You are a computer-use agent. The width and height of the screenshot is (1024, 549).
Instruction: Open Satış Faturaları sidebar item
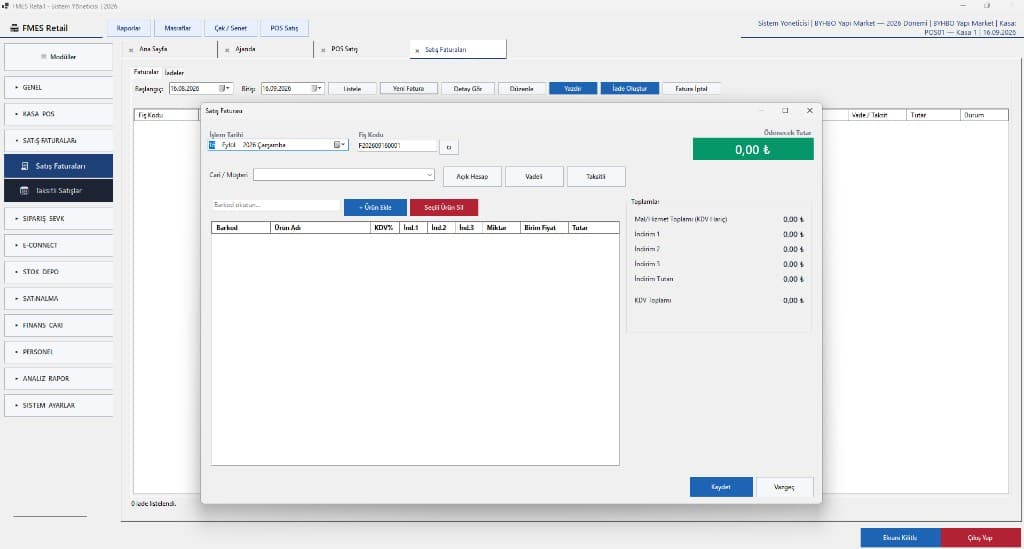[59, 166]
